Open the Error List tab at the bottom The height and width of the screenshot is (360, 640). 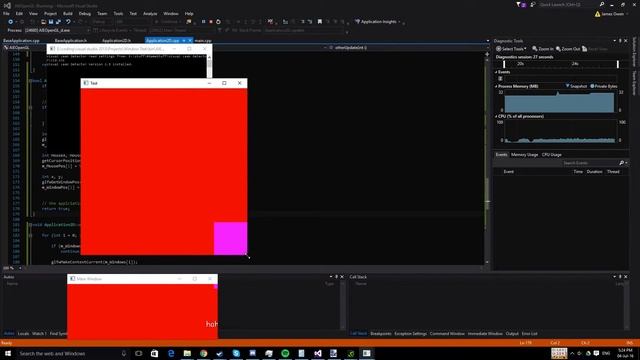pos(529,333)
